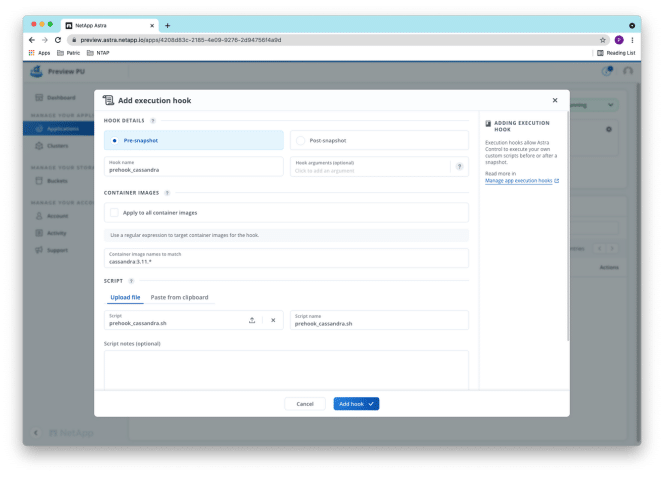Open Script section help tooltip icon

click(131, 281)
